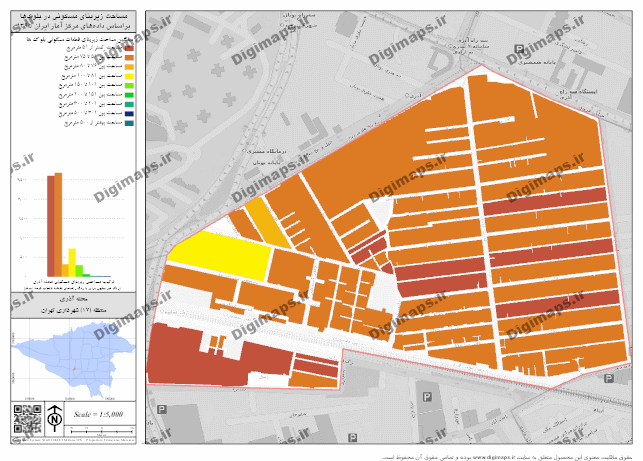Click the amber legend swatch for 76–80 square meters
The image size is (643, 461).
[129, 67]
